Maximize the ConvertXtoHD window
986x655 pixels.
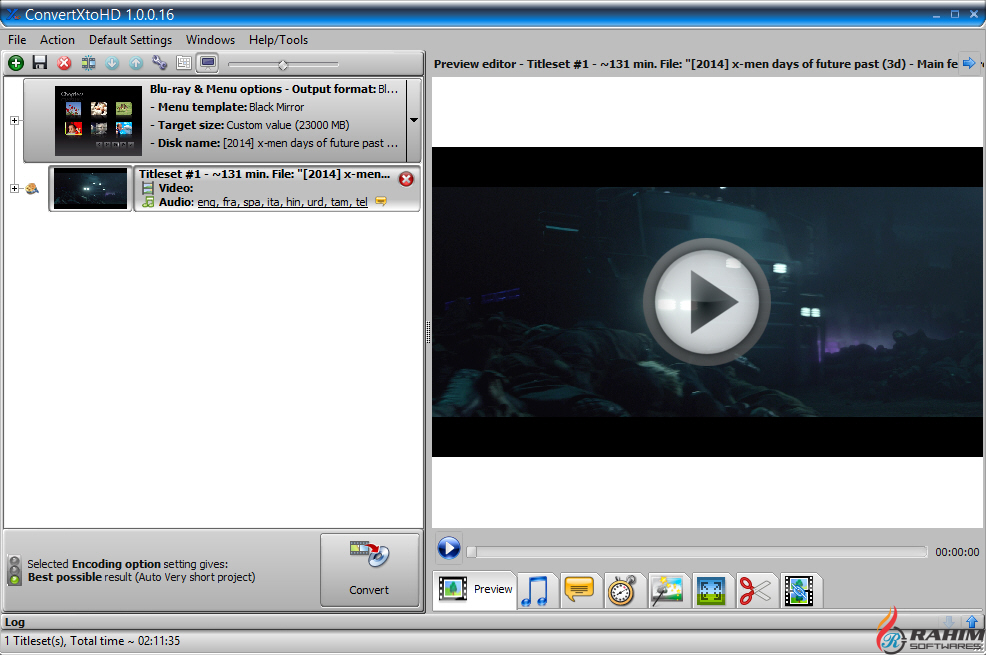pos(955,14)
